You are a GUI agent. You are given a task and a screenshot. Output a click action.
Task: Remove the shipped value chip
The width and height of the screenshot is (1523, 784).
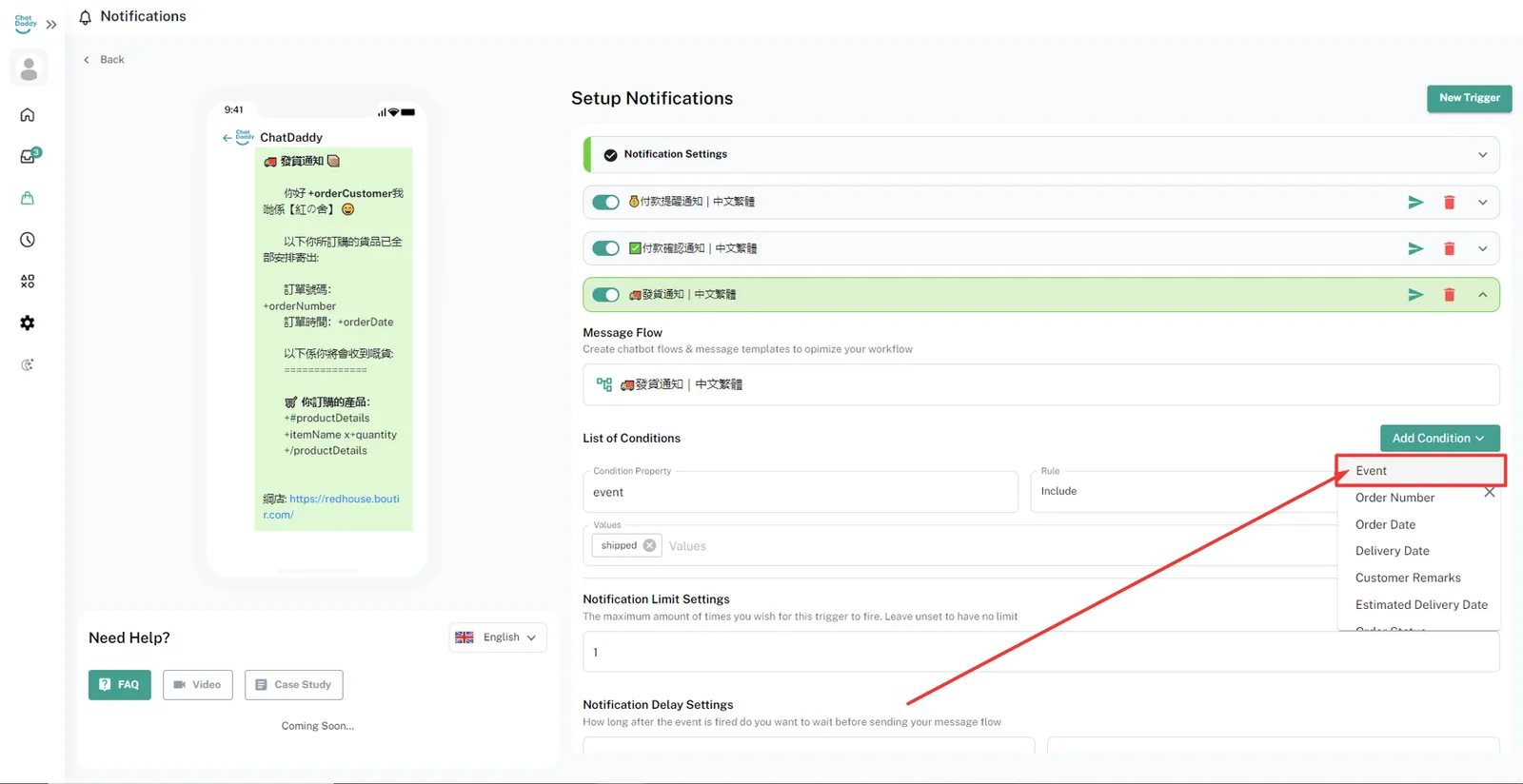tap(649, 545)
